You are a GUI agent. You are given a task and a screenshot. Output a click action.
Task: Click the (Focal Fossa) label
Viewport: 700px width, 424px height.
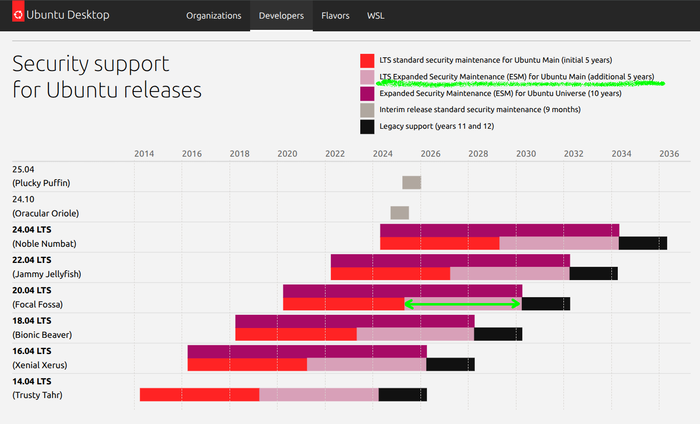click(x=38, y=304)
